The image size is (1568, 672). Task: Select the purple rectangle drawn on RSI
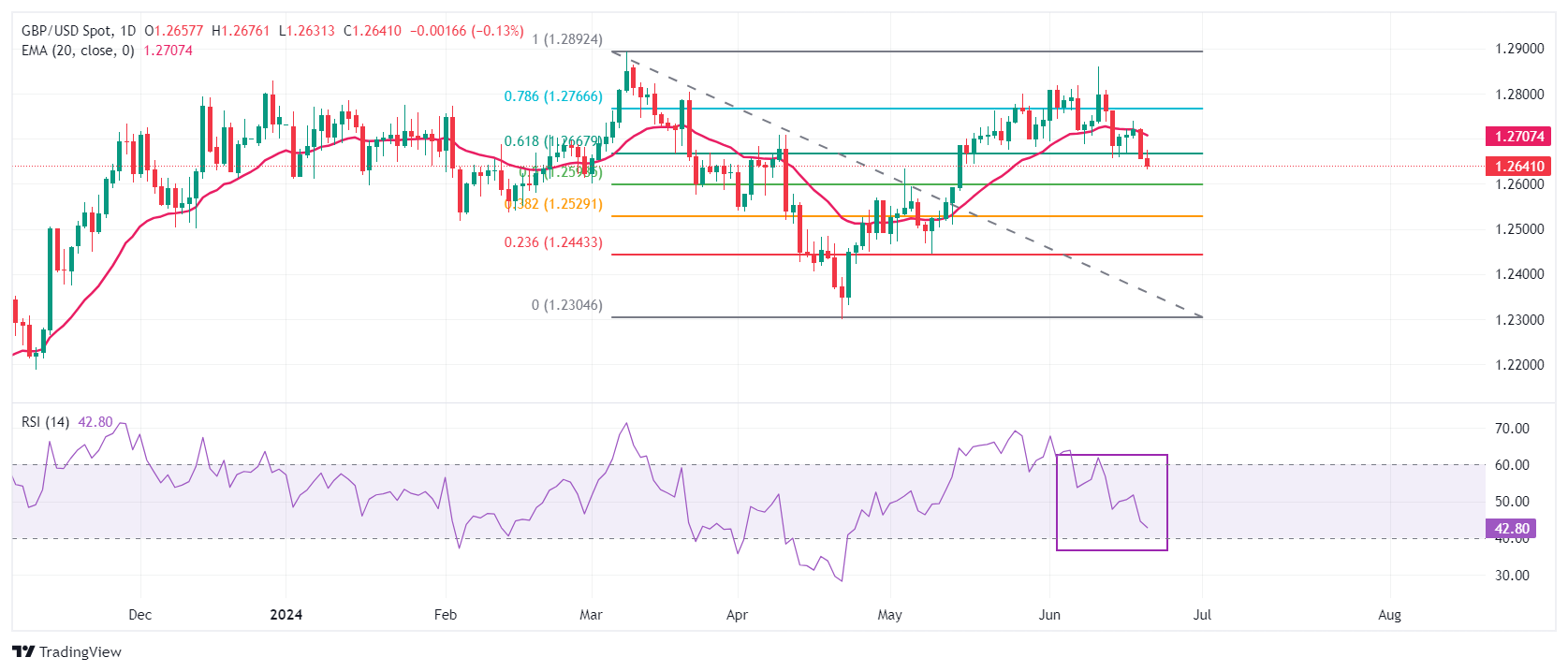coord(1166,503)
